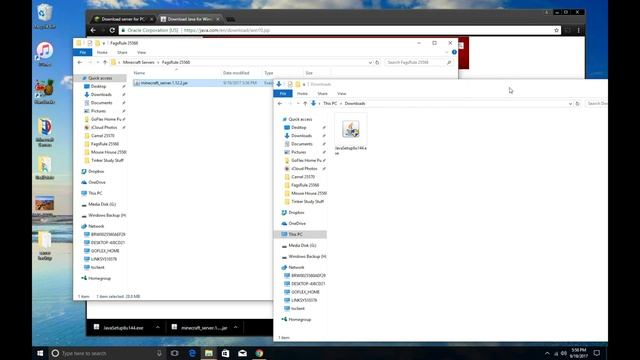
Task: Open View tab in Downloads window
Action: pos(342,93)
